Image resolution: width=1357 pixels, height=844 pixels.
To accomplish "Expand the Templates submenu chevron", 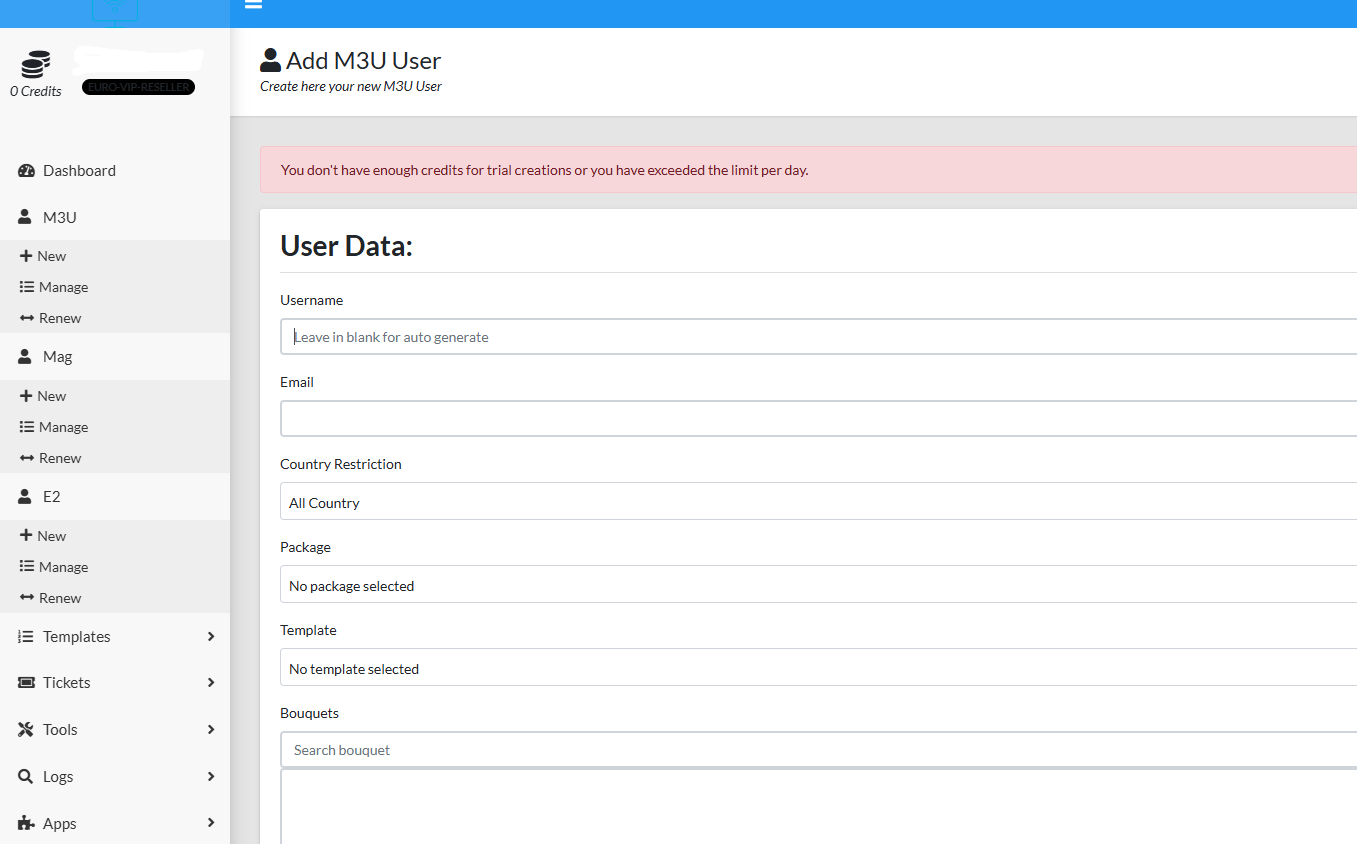I will [210, 637].
